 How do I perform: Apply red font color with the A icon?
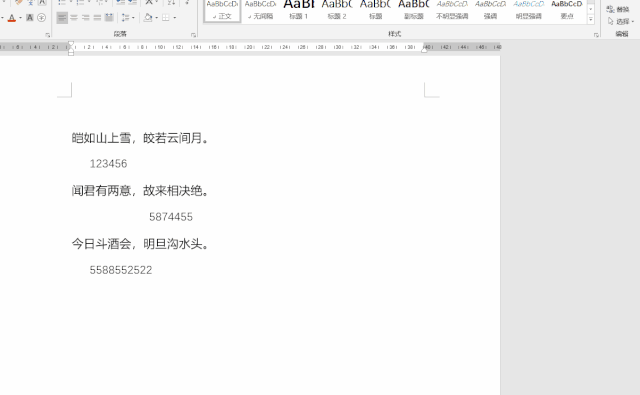(11, 18)
